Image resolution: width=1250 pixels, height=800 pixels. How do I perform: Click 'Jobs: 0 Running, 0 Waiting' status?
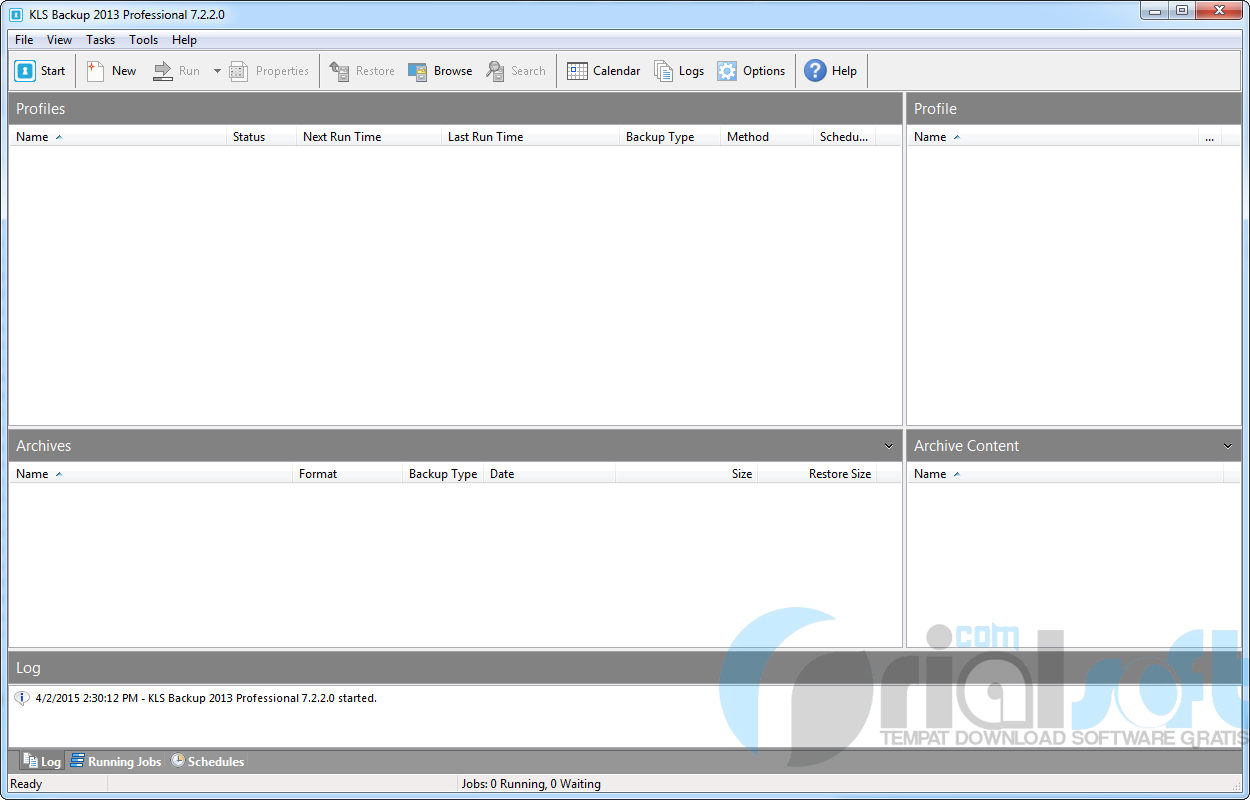click(x=531, y=784)
